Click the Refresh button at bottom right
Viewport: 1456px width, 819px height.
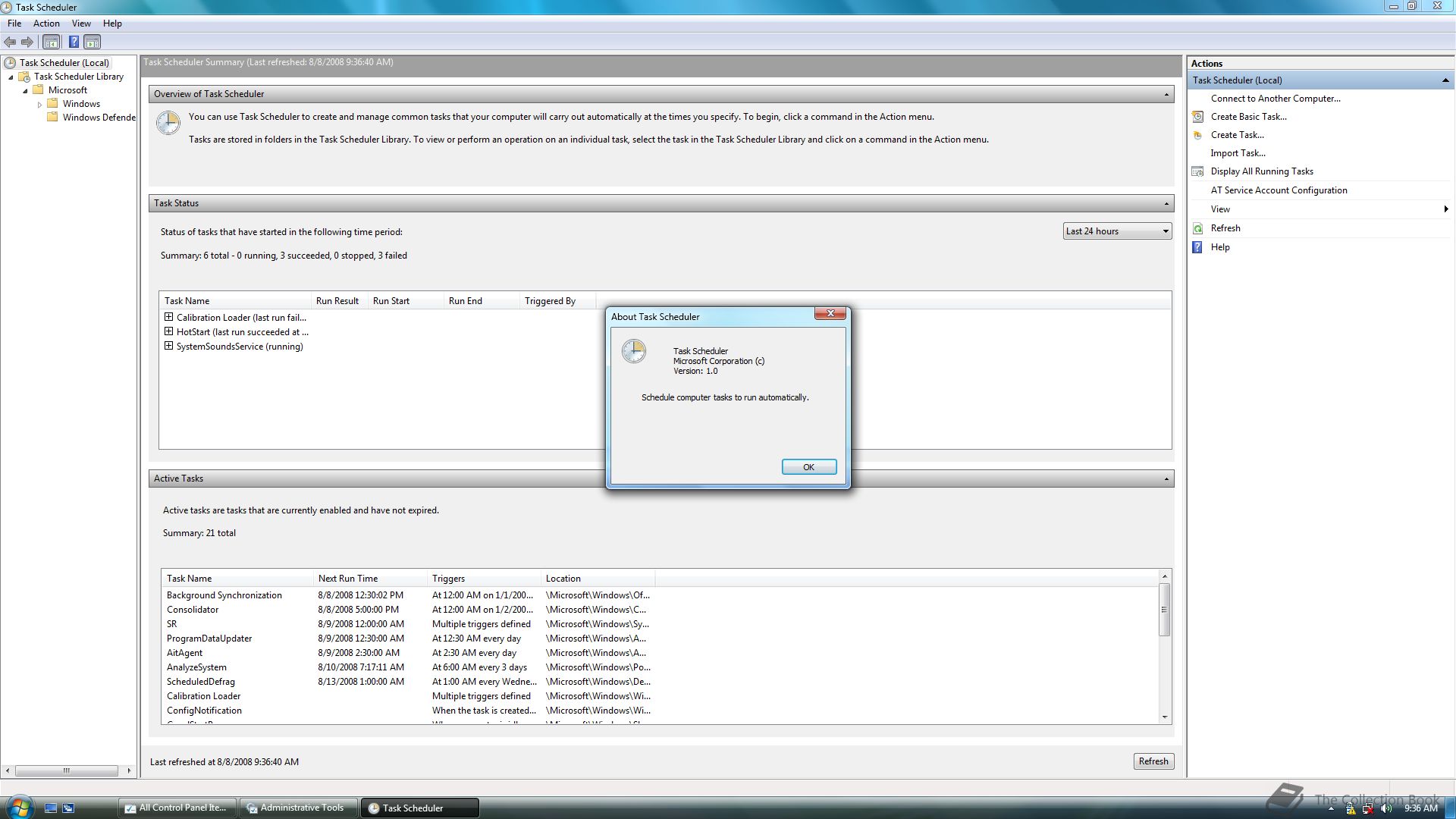pyautogui.click(x=1153, y=761)
